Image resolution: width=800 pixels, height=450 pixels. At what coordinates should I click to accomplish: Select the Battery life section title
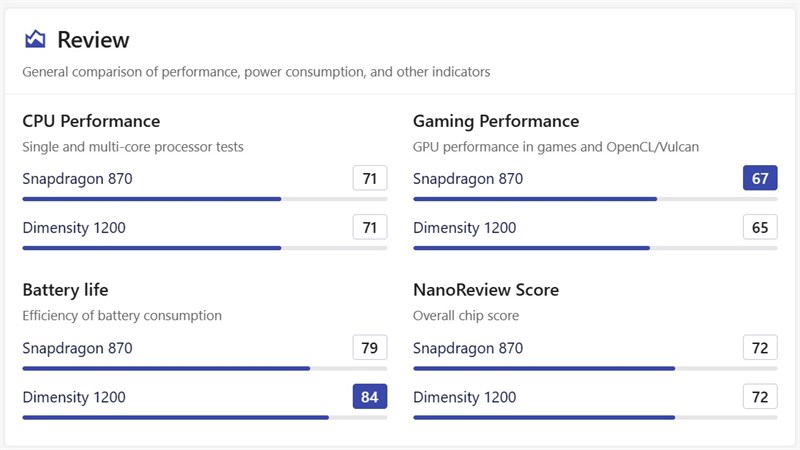pos(65,290)
